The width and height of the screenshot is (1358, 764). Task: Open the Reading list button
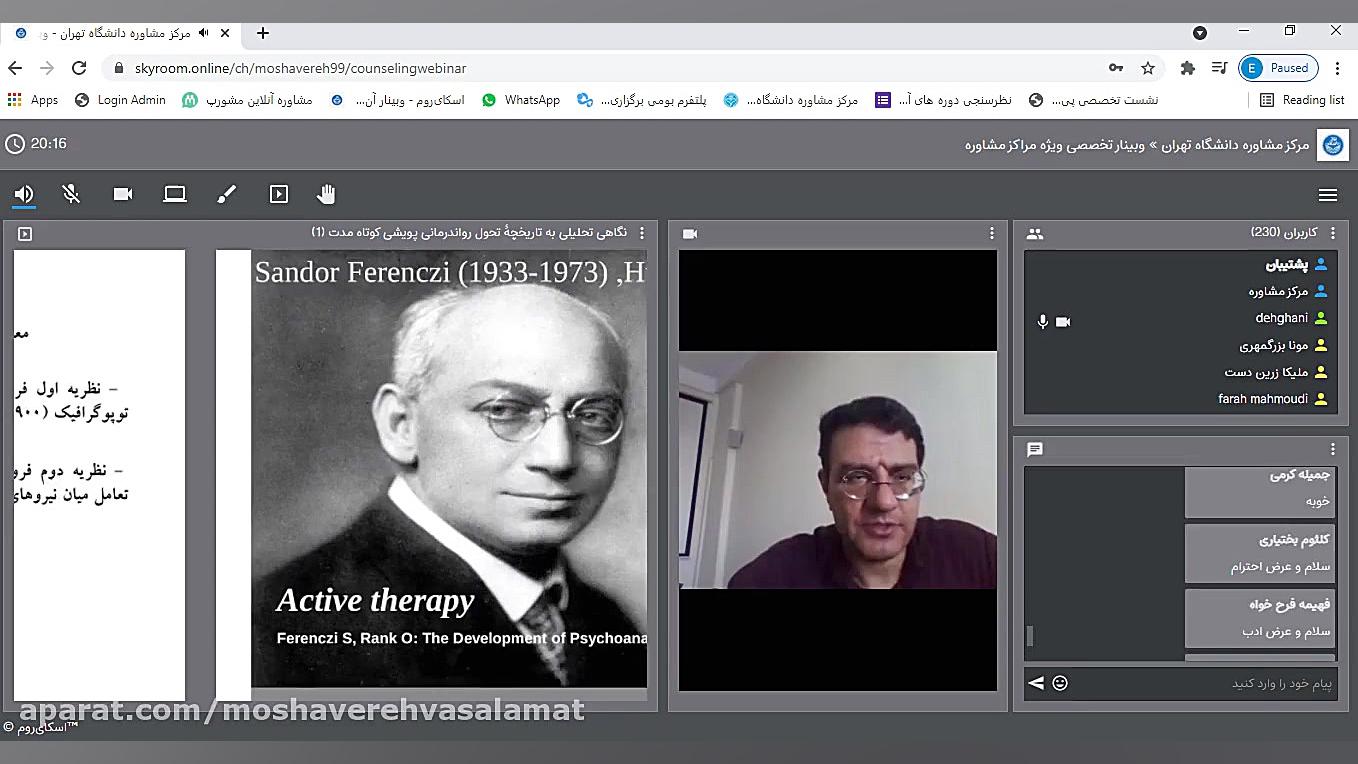[1302, 100]
